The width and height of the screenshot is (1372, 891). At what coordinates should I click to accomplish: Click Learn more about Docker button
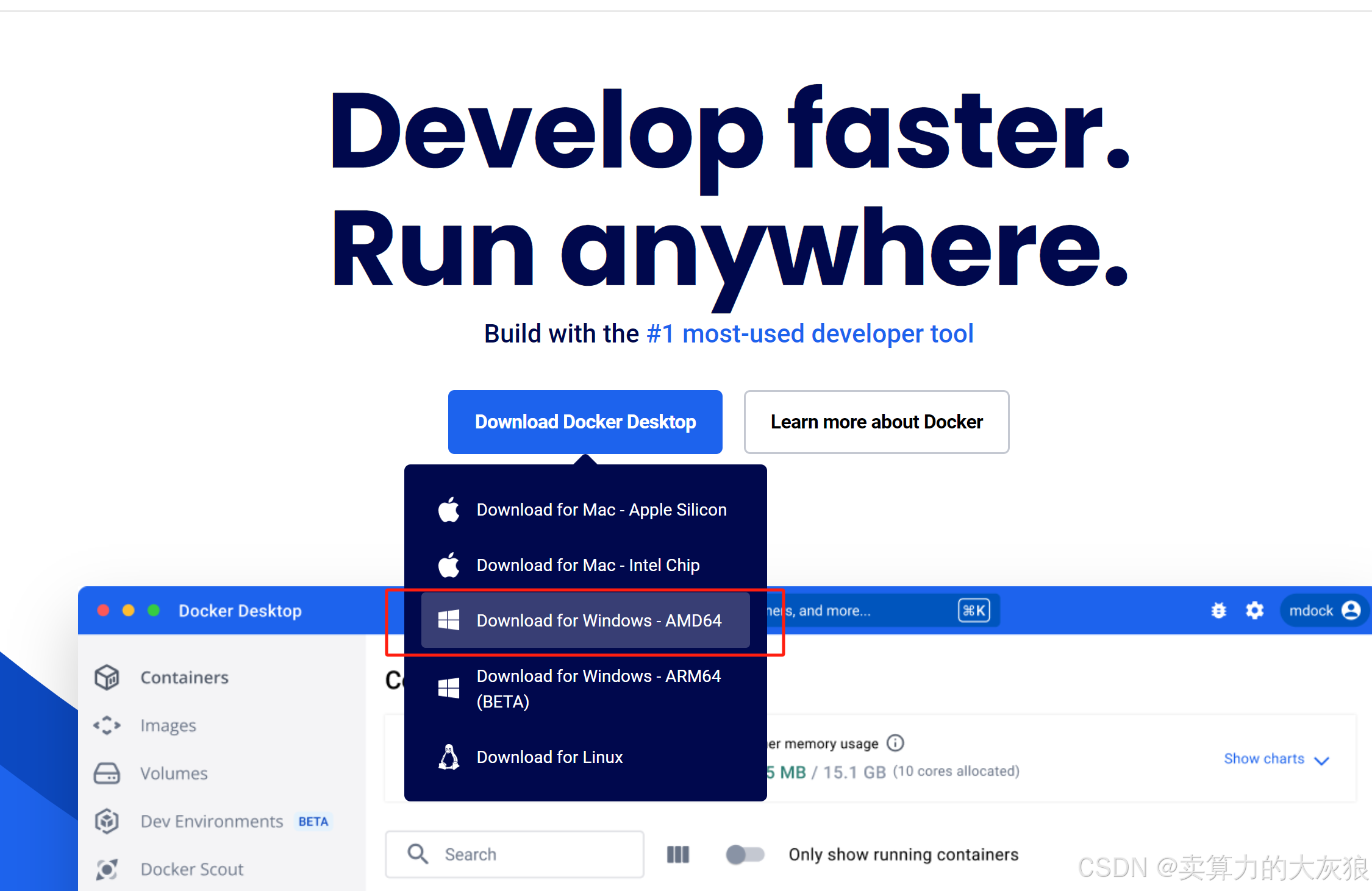876,422
